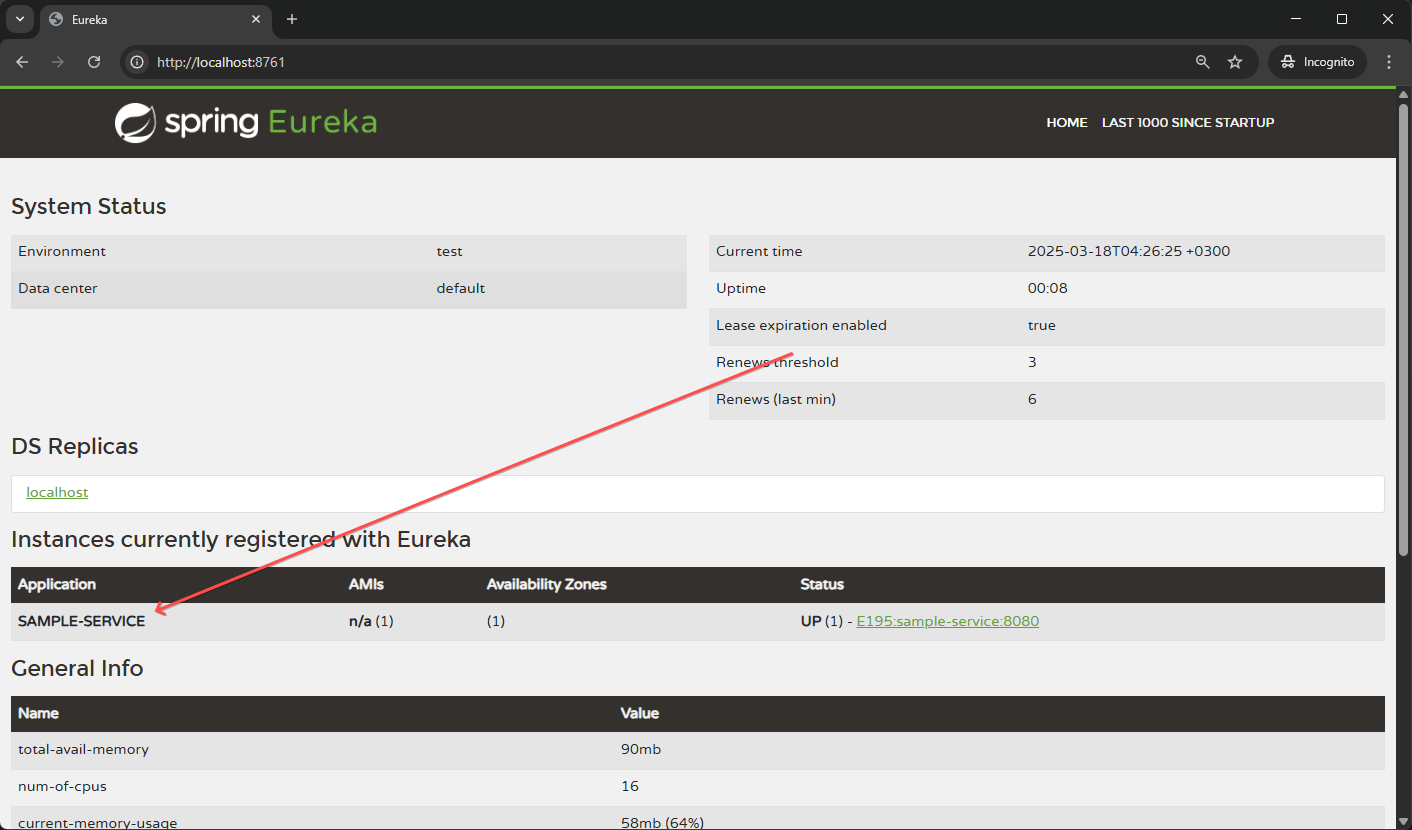Go forward in browser history
This screenshot has width=1412, height=830.
click(x=58, y=62)
